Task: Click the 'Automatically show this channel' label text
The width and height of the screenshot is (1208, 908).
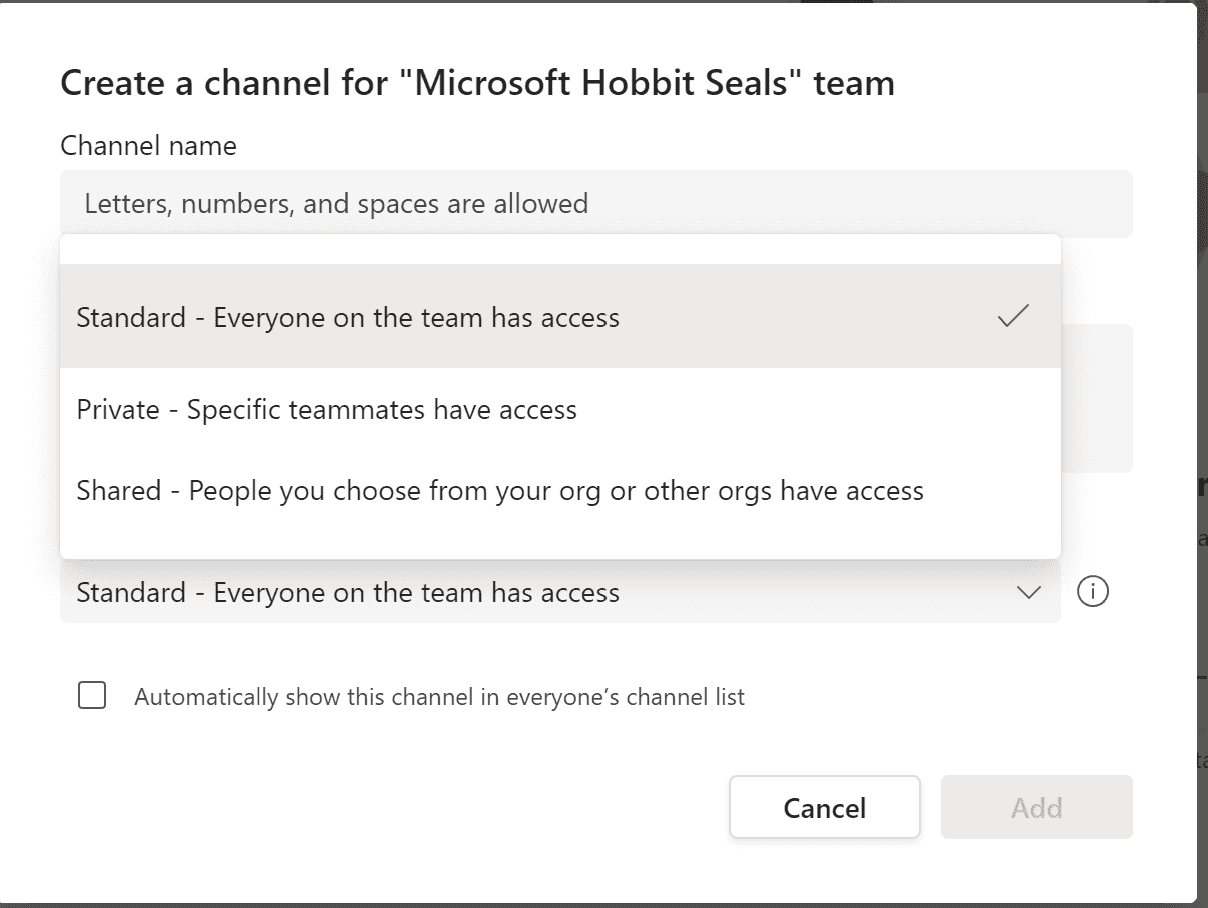Action: coord(440,697)
